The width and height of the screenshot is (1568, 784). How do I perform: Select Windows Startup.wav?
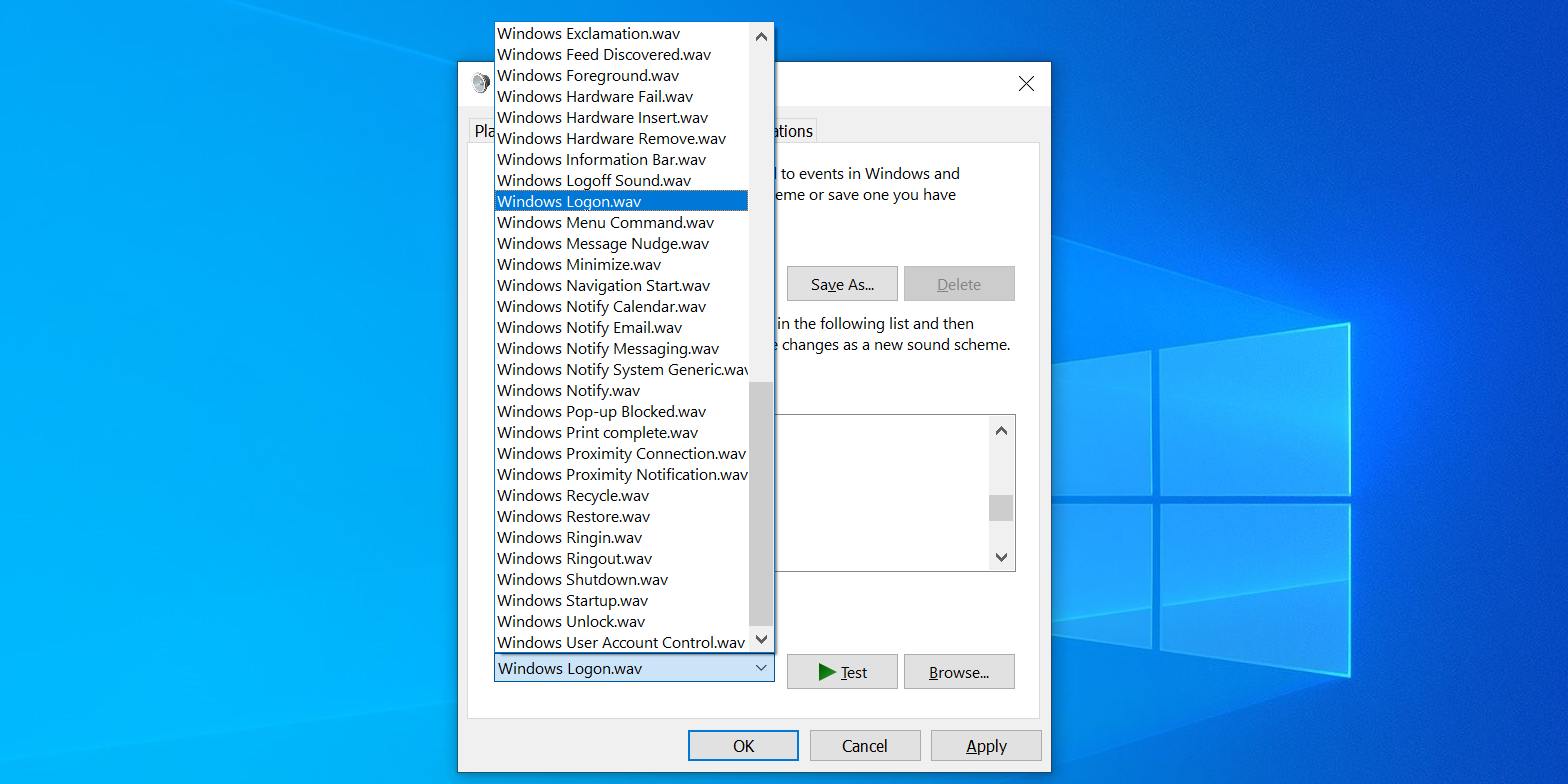click(x=622, y=601)
